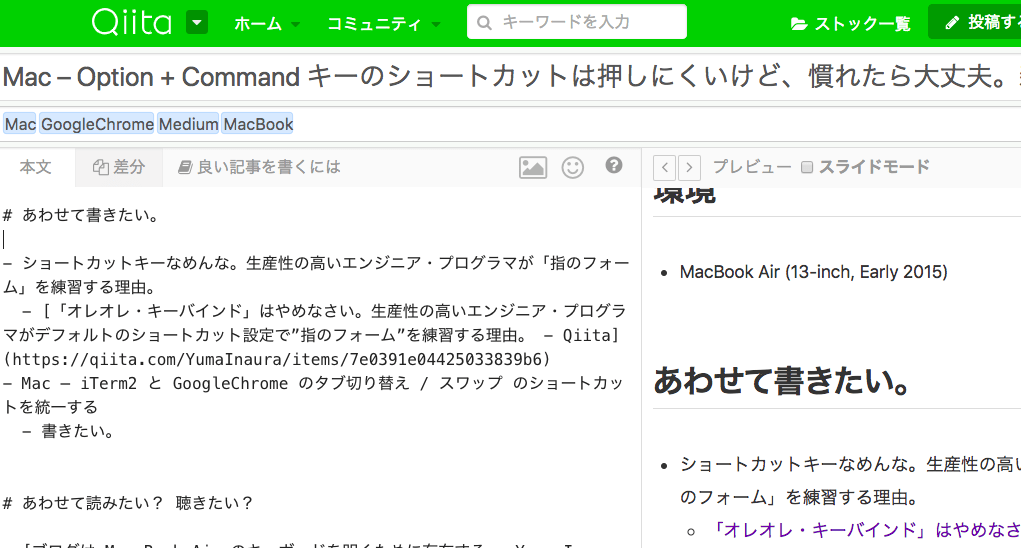Click the Qiita logo
This screenshot has width=1021, height=548.
[132, 22]
